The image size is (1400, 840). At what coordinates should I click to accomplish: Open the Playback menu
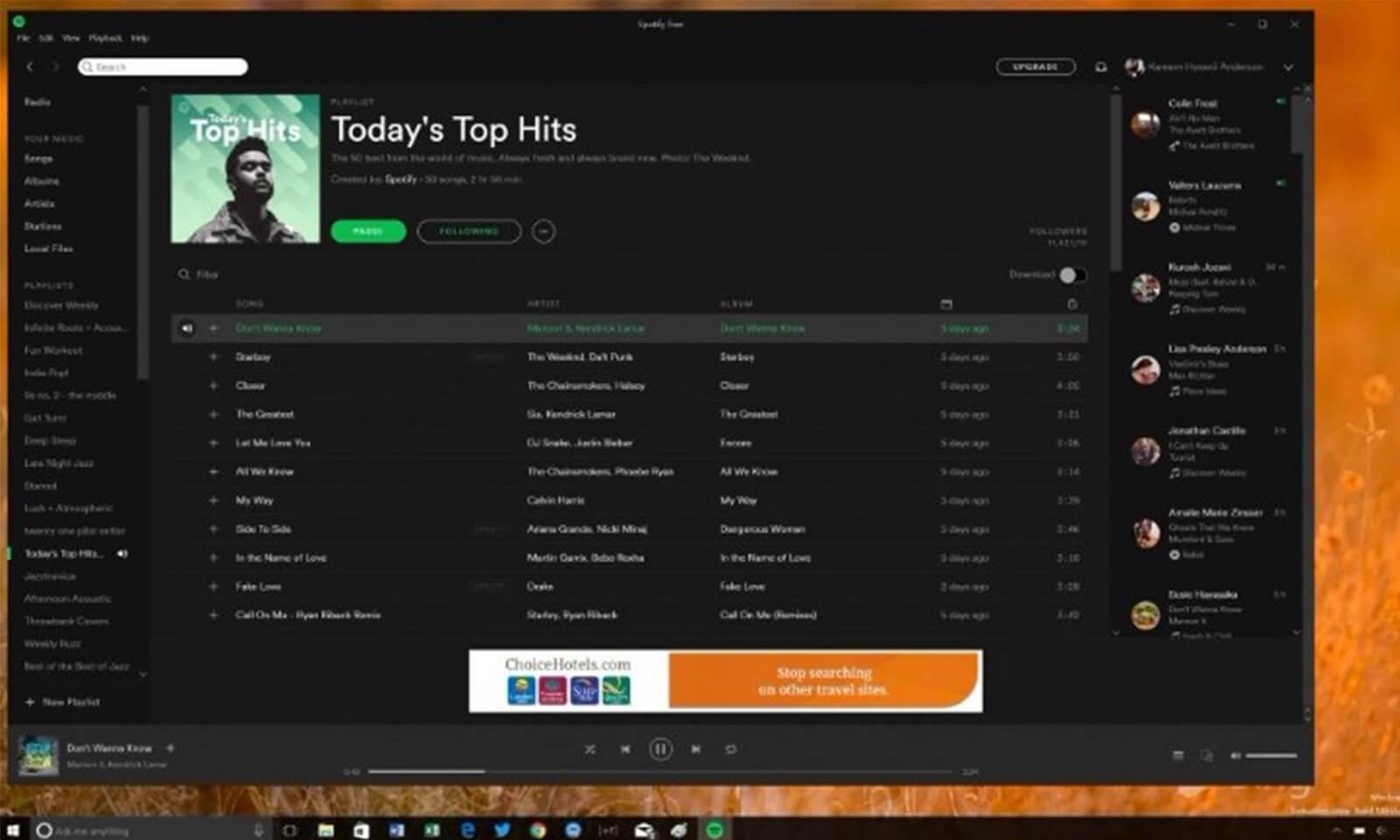[104, 38]
